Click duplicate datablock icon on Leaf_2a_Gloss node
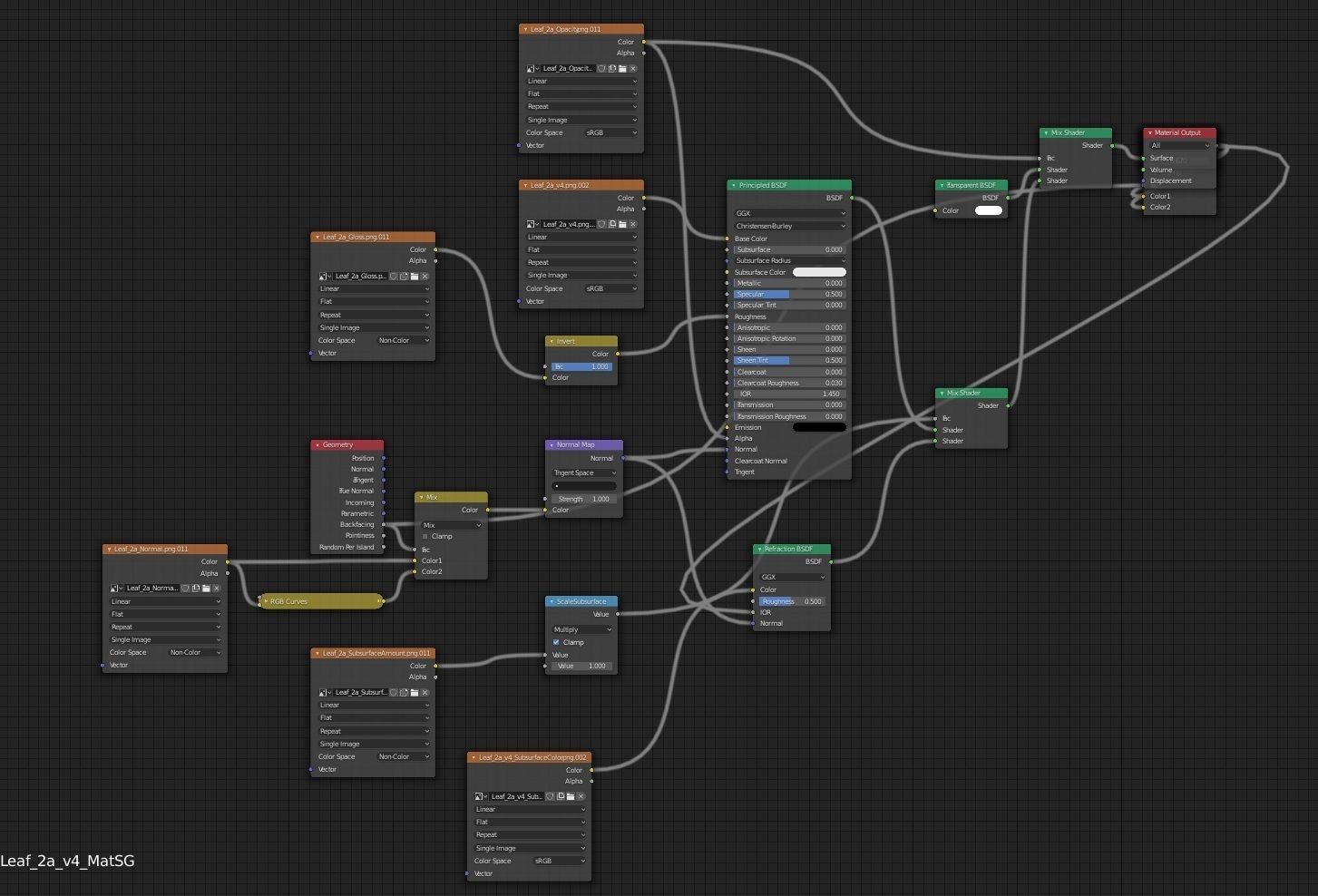1318x896 pixels. coord(404,277)
